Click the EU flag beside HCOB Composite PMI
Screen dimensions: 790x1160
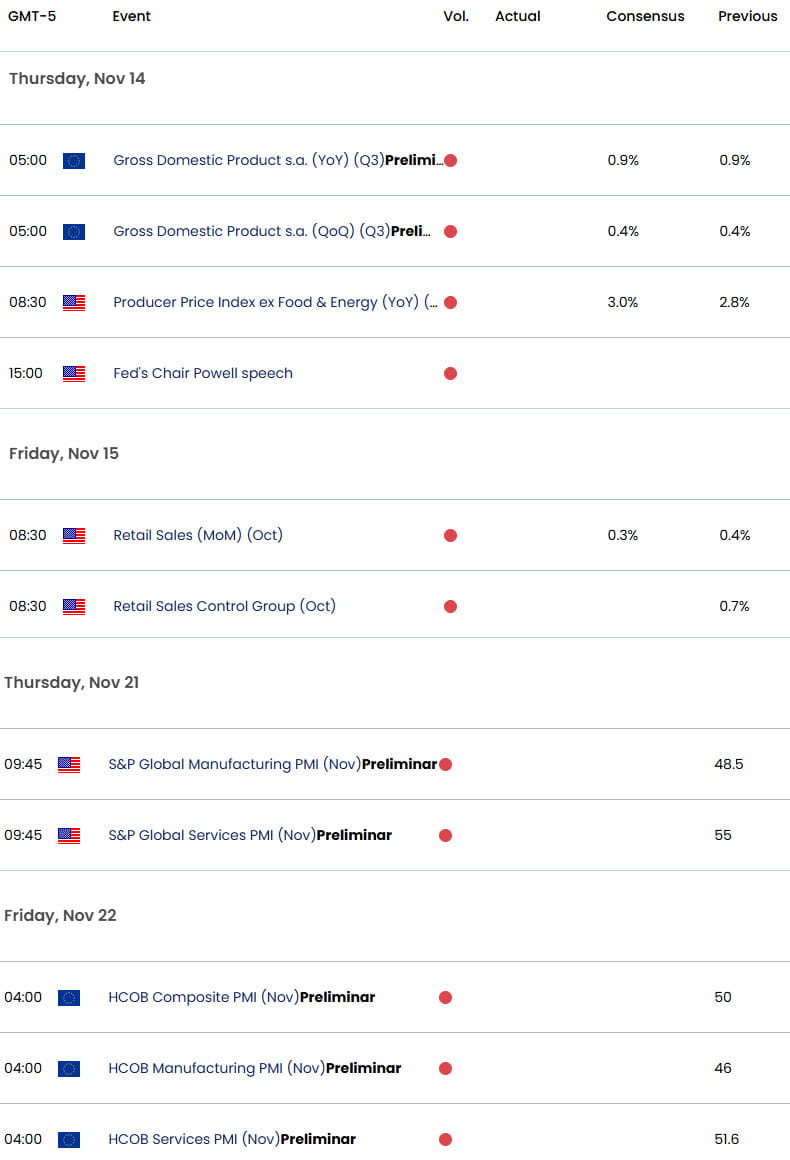(x=68, y=997)
